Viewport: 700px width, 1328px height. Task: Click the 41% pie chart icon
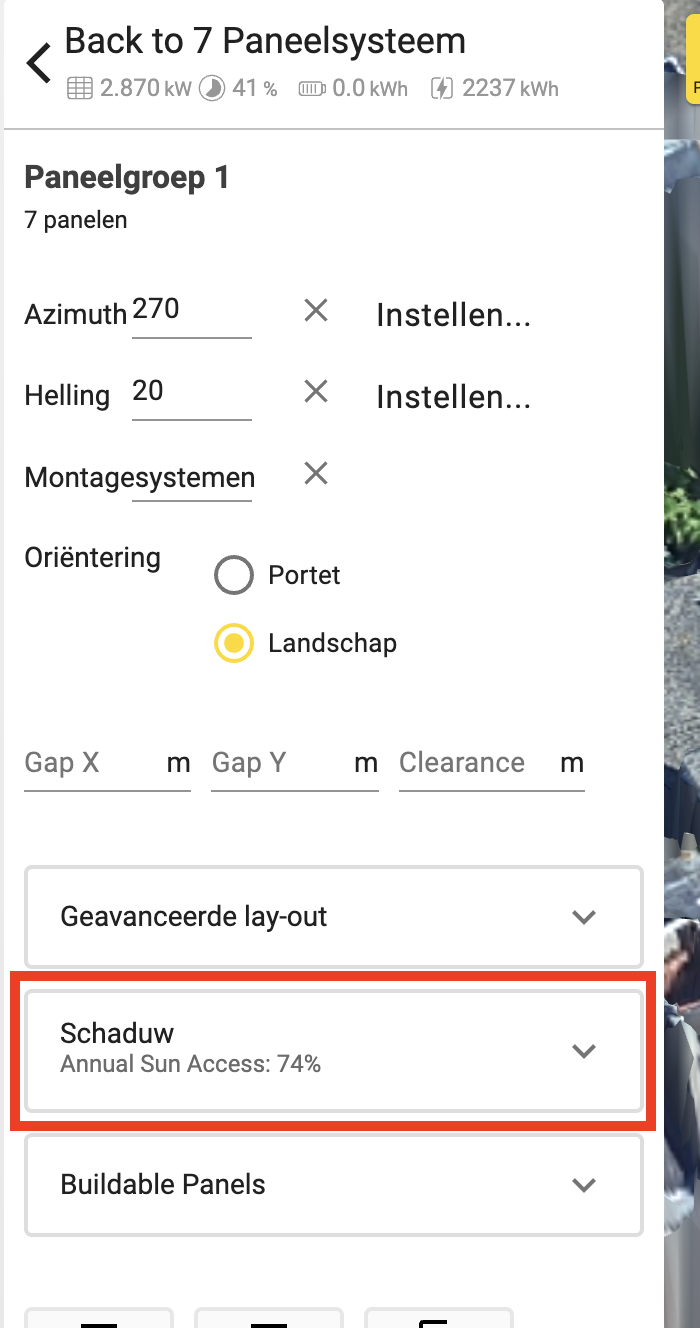pyautogui.click(x=212, y=89)
